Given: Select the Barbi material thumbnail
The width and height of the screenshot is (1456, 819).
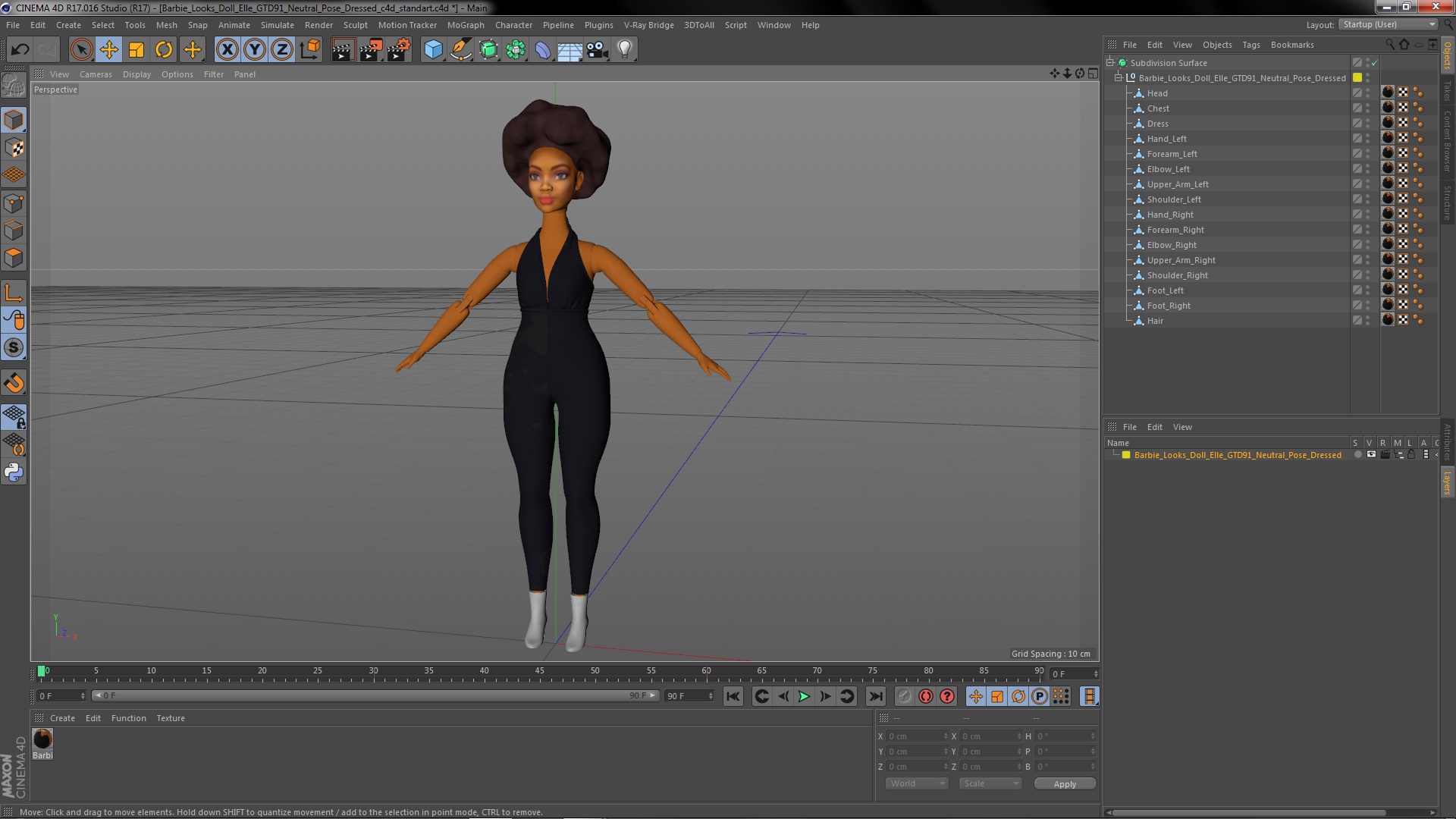Looking at the screenshot, I should pyautogui.click(x=42, y=739).
